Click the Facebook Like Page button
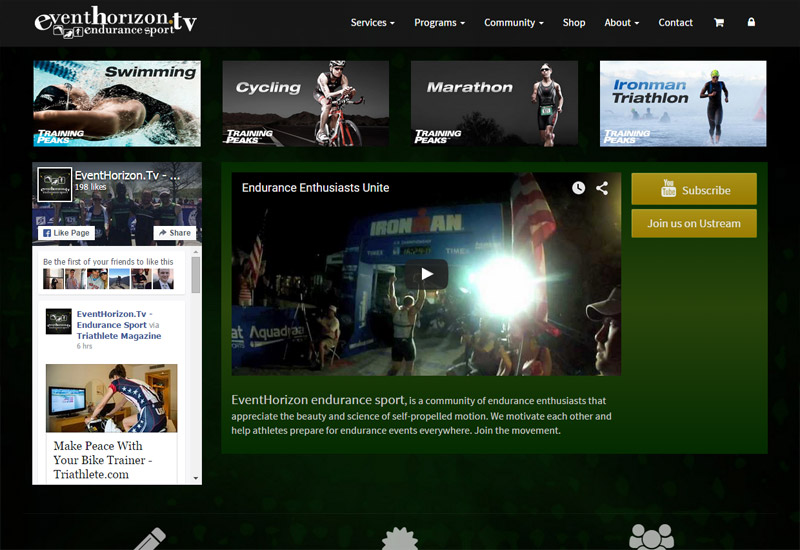The width and height of the screenshot is (800, 550). (x=66, y=233)
